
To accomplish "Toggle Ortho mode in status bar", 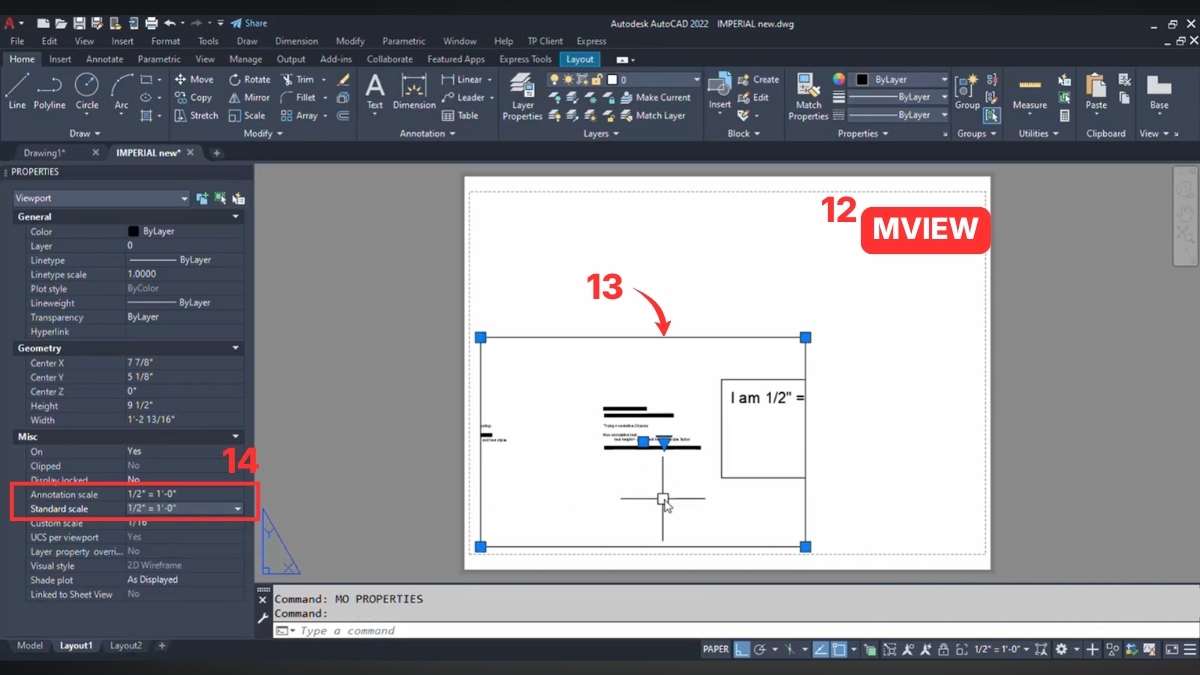I will [741, 649].
